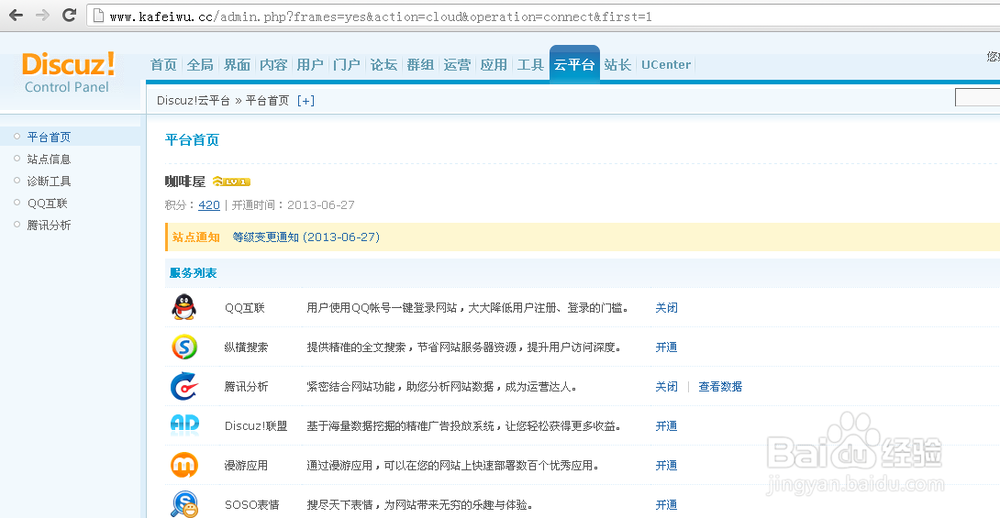
Task: Open the 应用 top menu
Action: [x=494, y=64]
